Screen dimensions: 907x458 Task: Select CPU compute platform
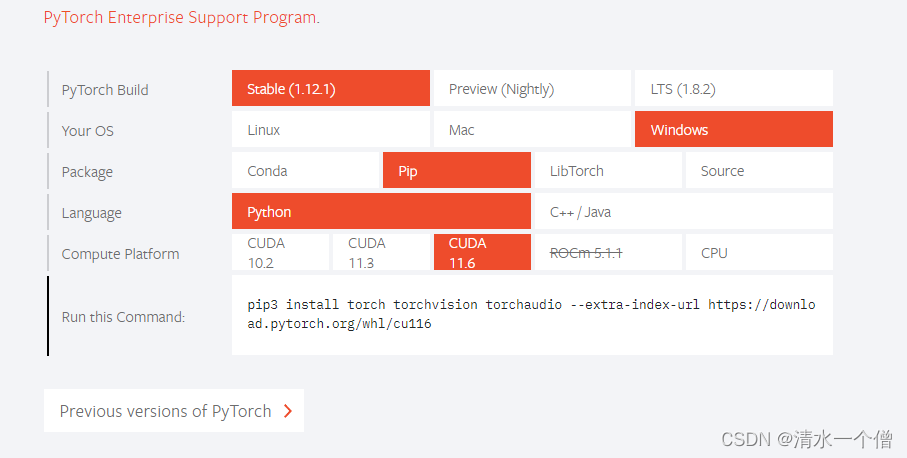coord(759,253)
